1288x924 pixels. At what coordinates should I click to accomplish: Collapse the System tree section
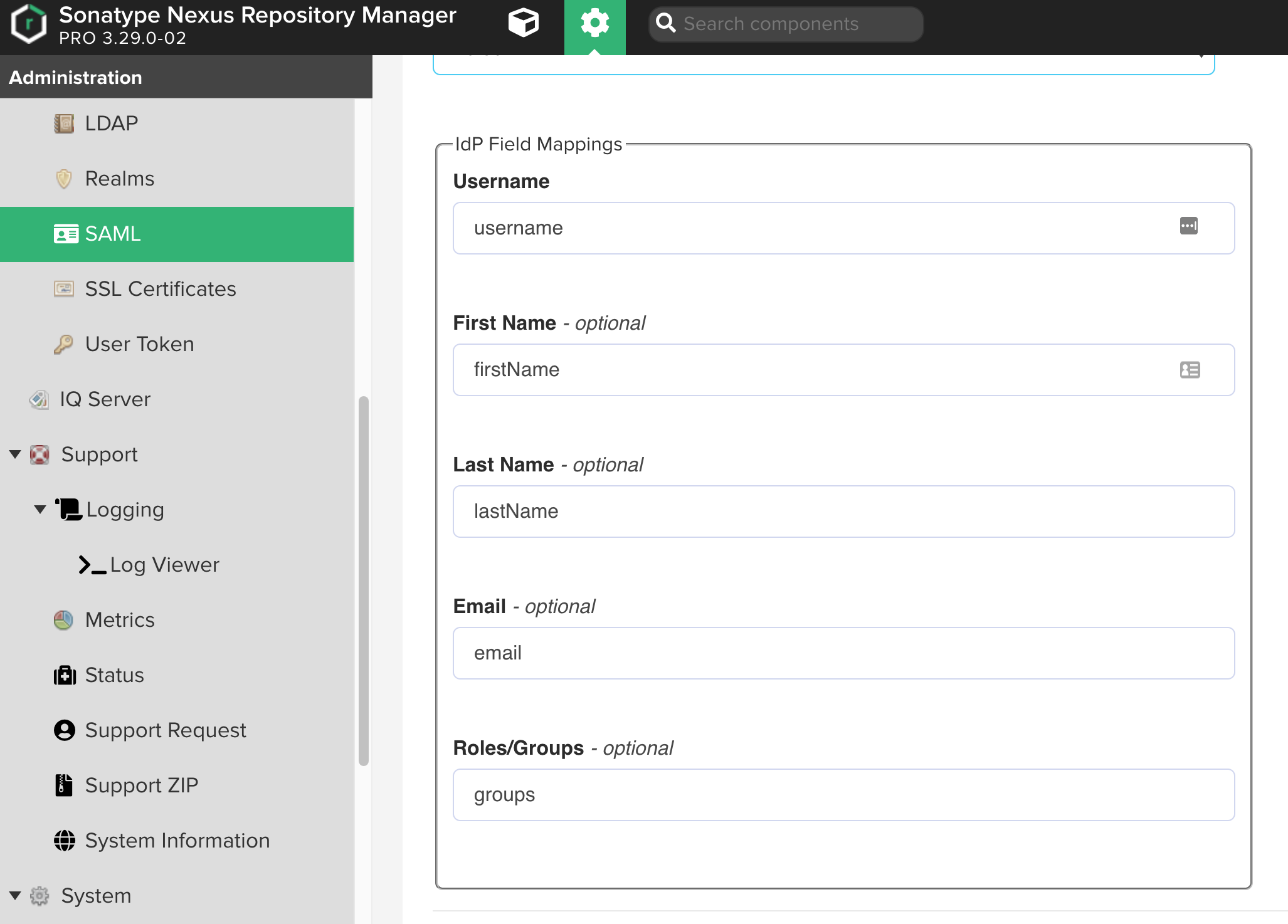click(16, 896)
